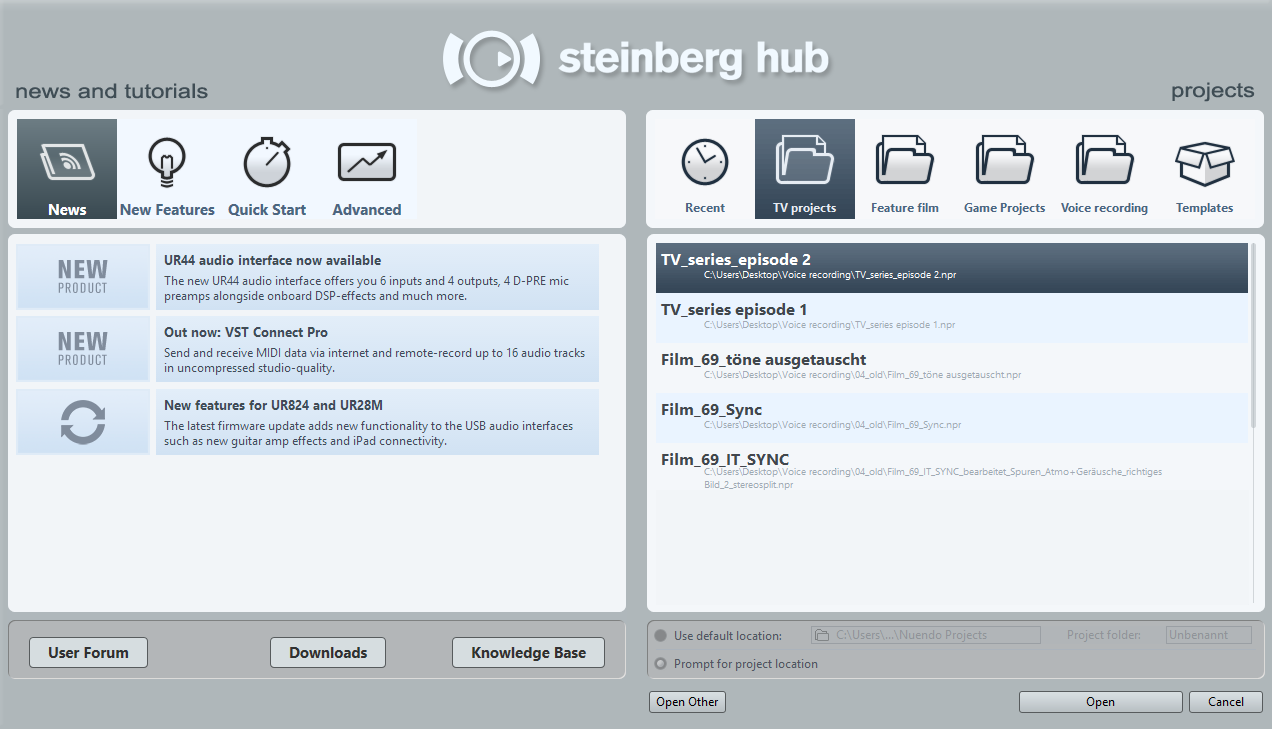Click the Project folder name field
This screenshot has height=729, width=1272.
click(x=1209, y=635)
